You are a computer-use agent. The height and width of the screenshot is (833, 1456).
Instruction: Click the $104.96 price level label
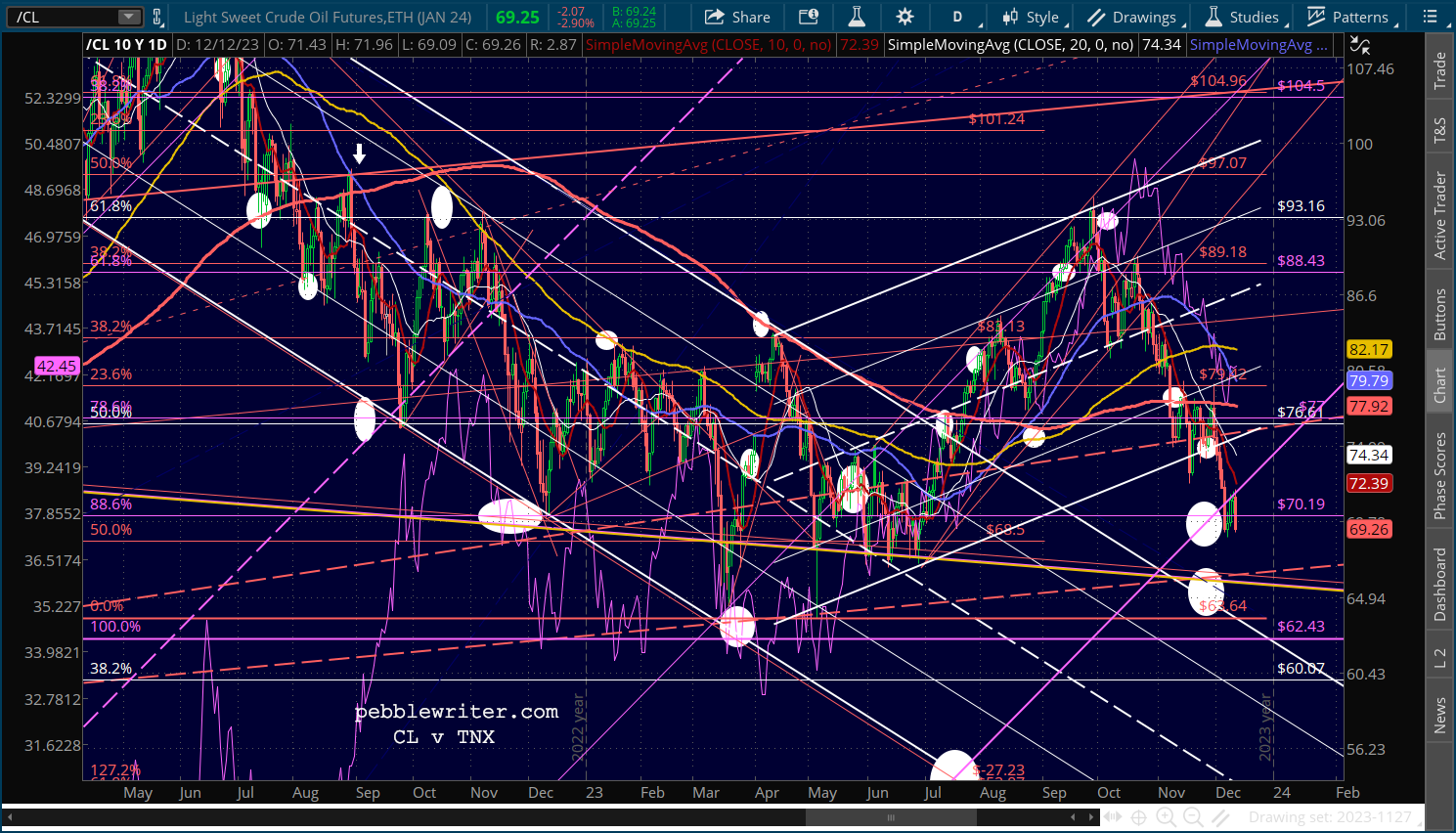pyautogui.click(x=1218, y=80)
